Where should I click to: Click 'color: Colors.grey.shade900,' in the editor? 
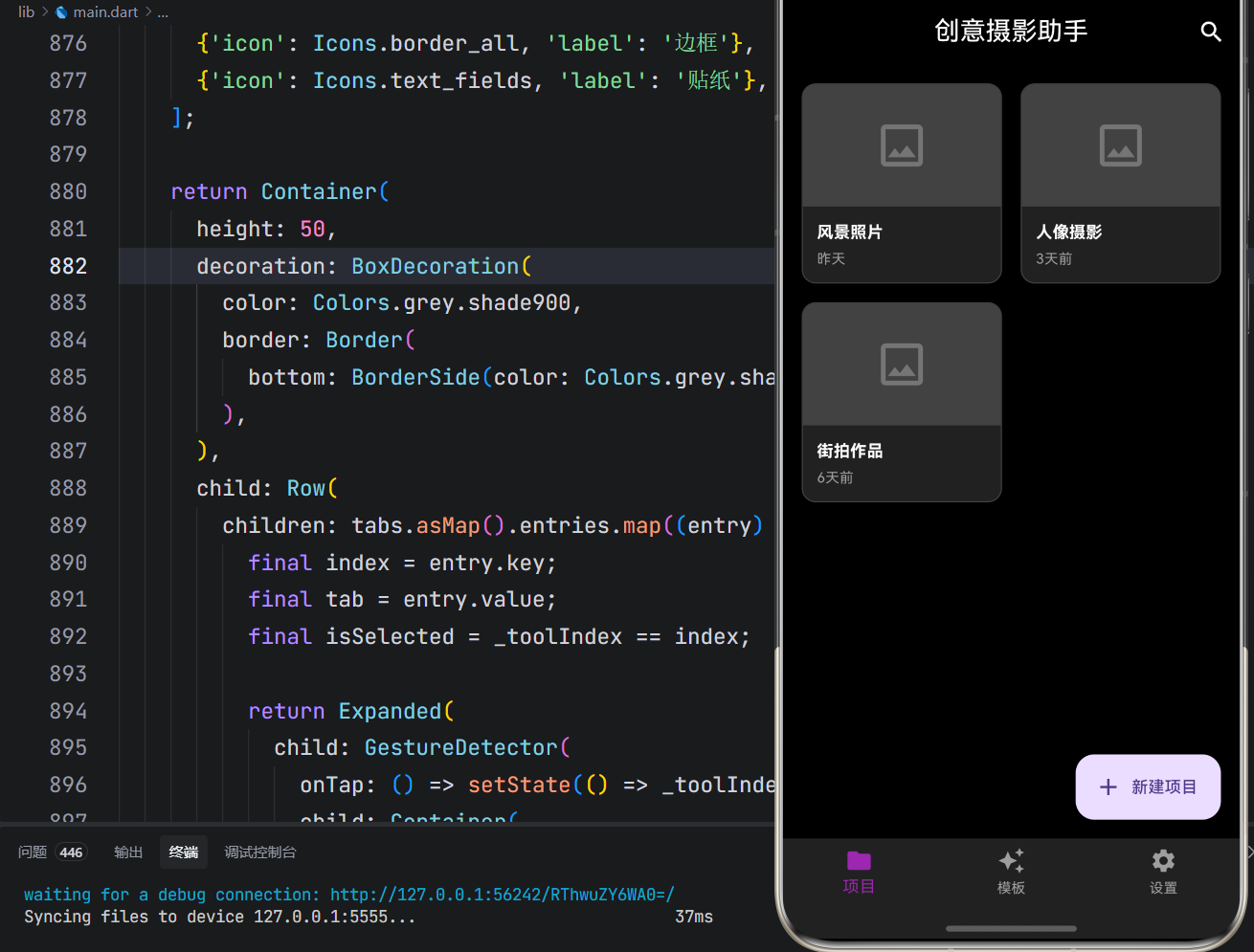coord(403,302)
